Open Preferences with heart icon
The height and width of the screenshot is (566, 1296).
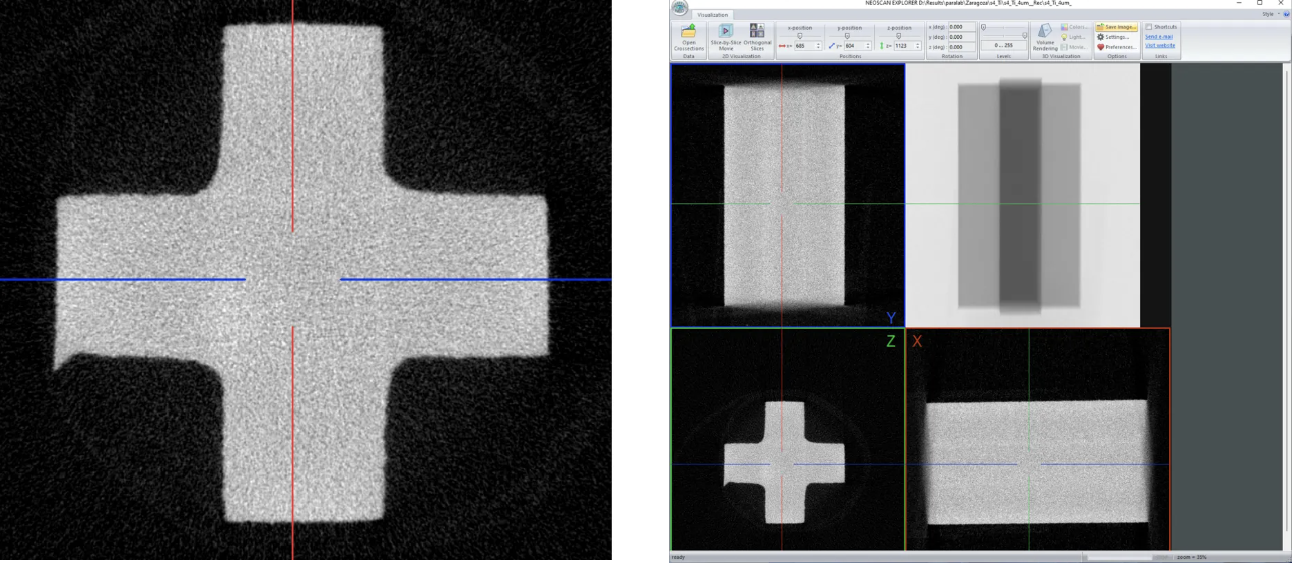click(x=1117, y=46)
